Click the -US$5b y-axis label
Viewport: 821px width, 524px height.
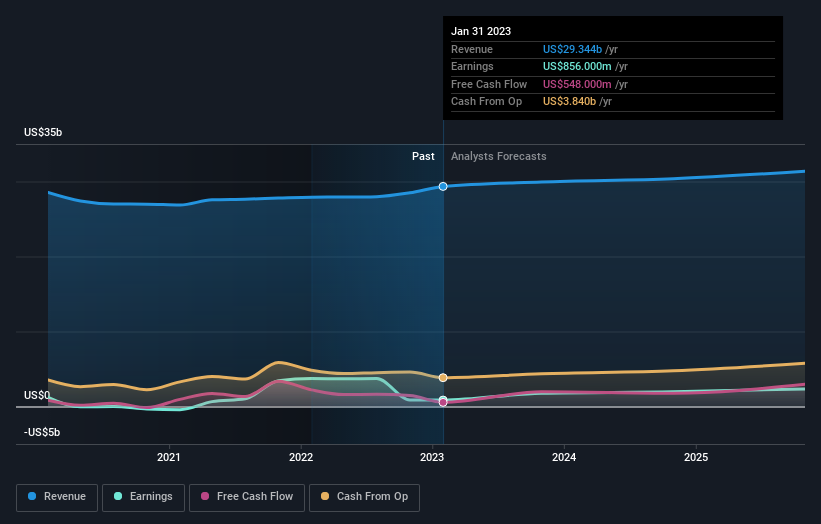tap(42, 432)
